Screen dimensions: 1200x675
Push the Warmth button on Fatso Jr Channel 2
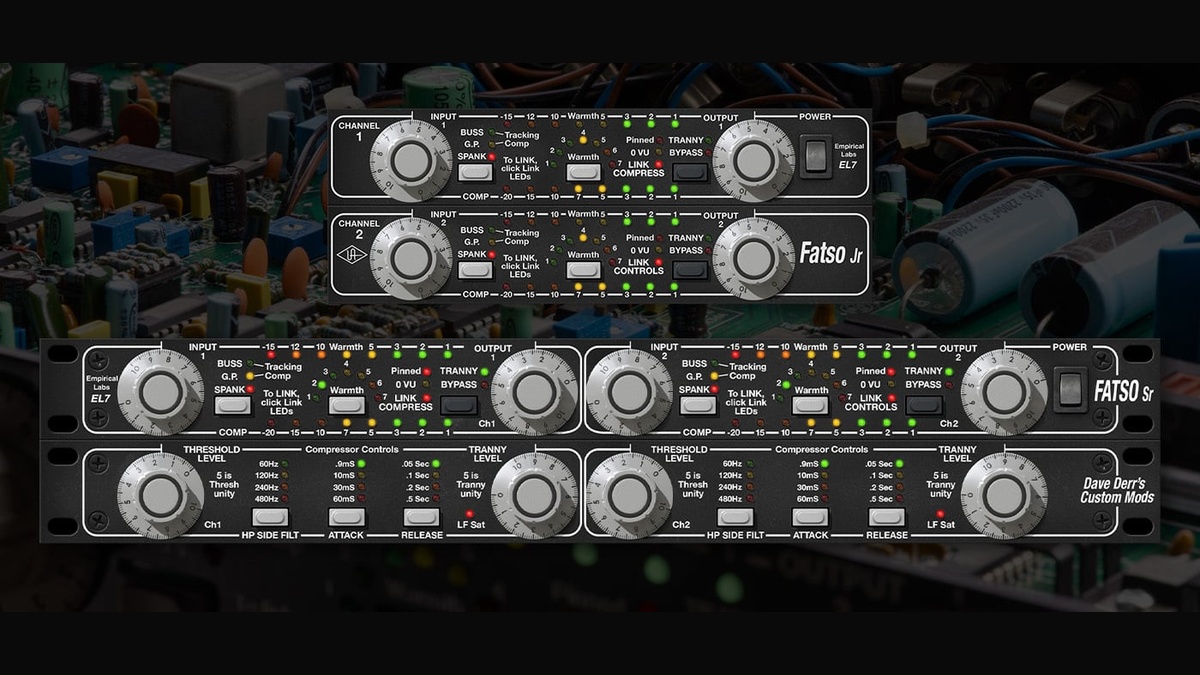coord(583,269)
